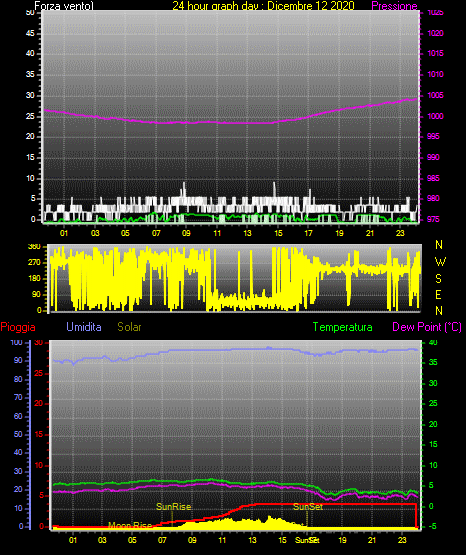Click the 1000 value on pressure axis
Image resolution: width=466 pixels, height=555 pixels.
click(436, 116)
